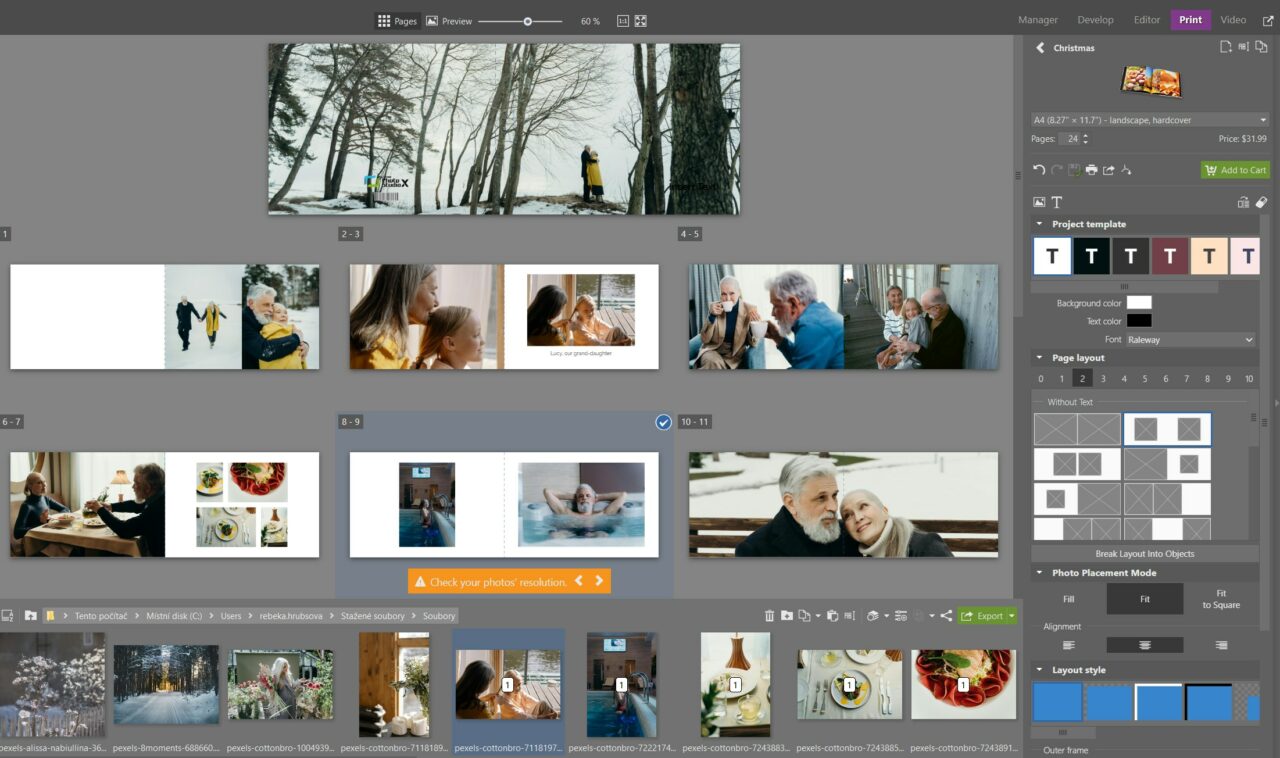This screenshot has height=758, width=1280.
Task: Select layout with 5 photos
Action: pos(1145,379)
